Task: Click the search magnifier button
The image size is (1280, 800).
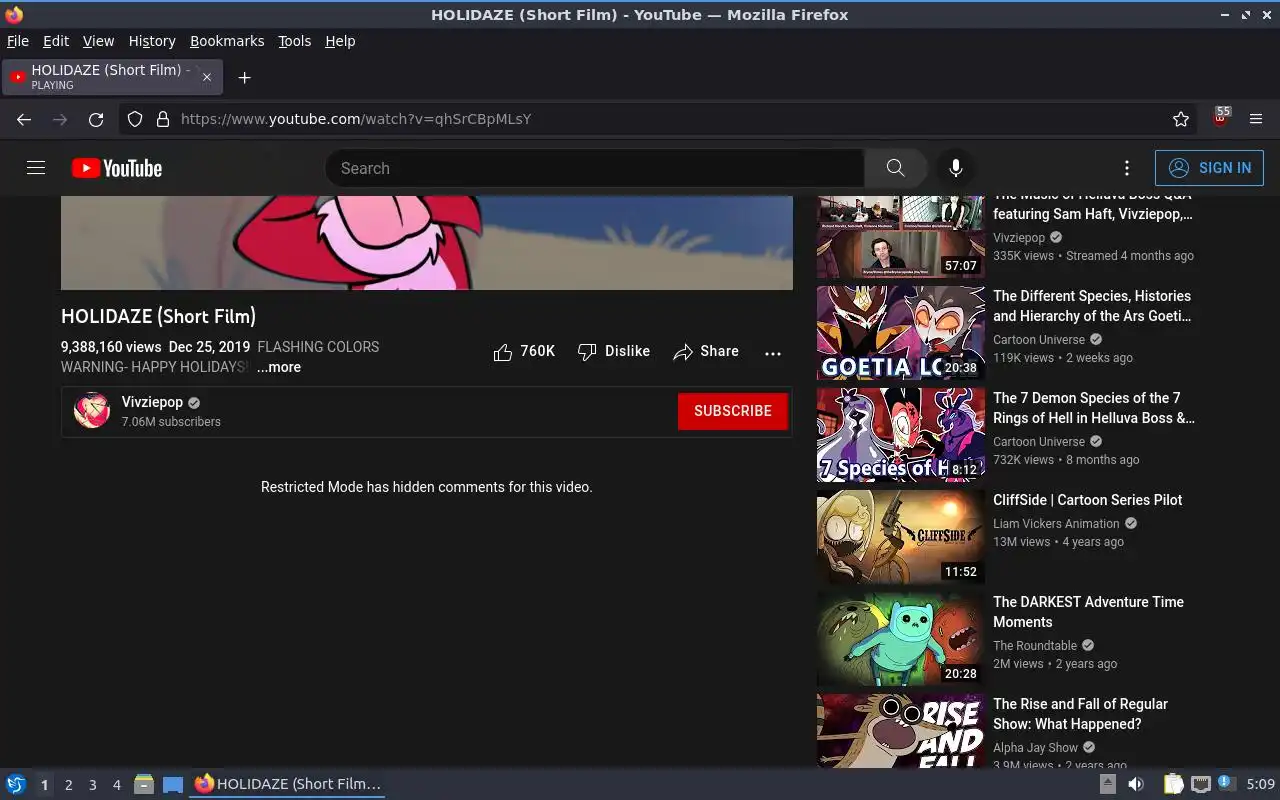Action: pos(895,168)
